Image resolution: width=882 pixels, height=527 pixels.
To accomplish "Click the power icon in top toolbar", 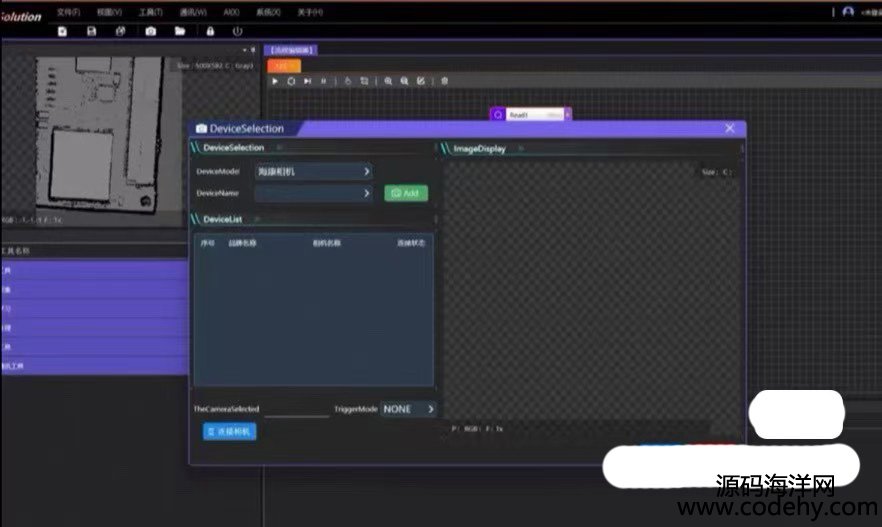I will 237,32.
